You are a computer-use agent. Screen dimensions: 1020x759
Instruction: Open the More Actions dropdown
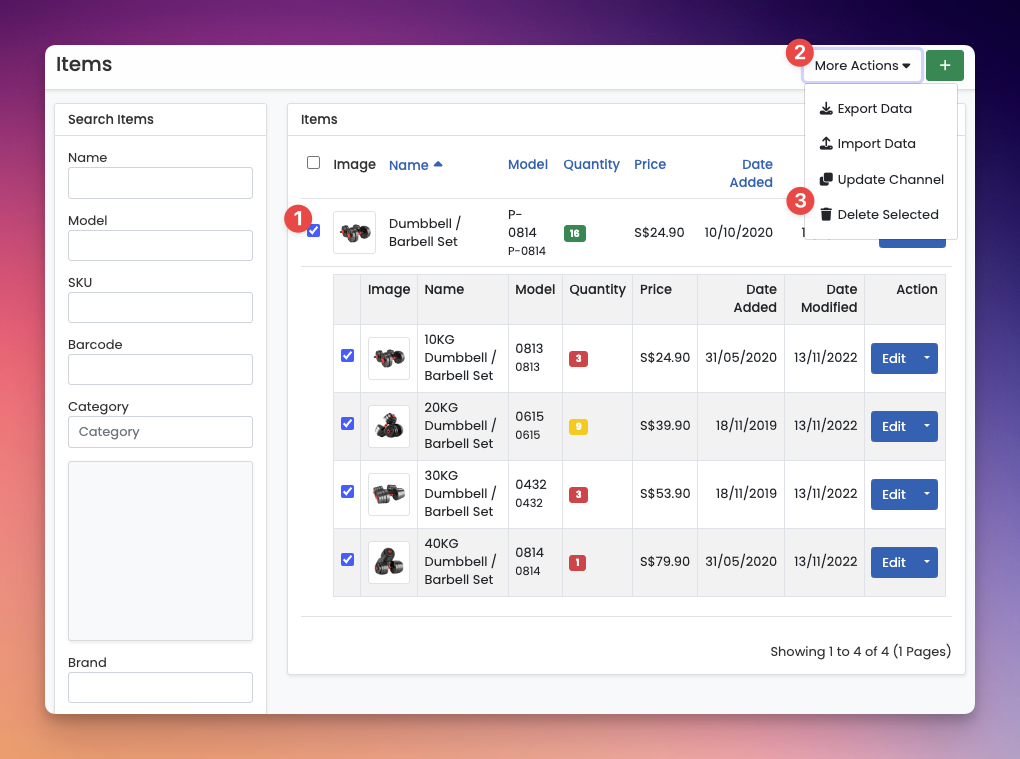(x=861, y=66)
